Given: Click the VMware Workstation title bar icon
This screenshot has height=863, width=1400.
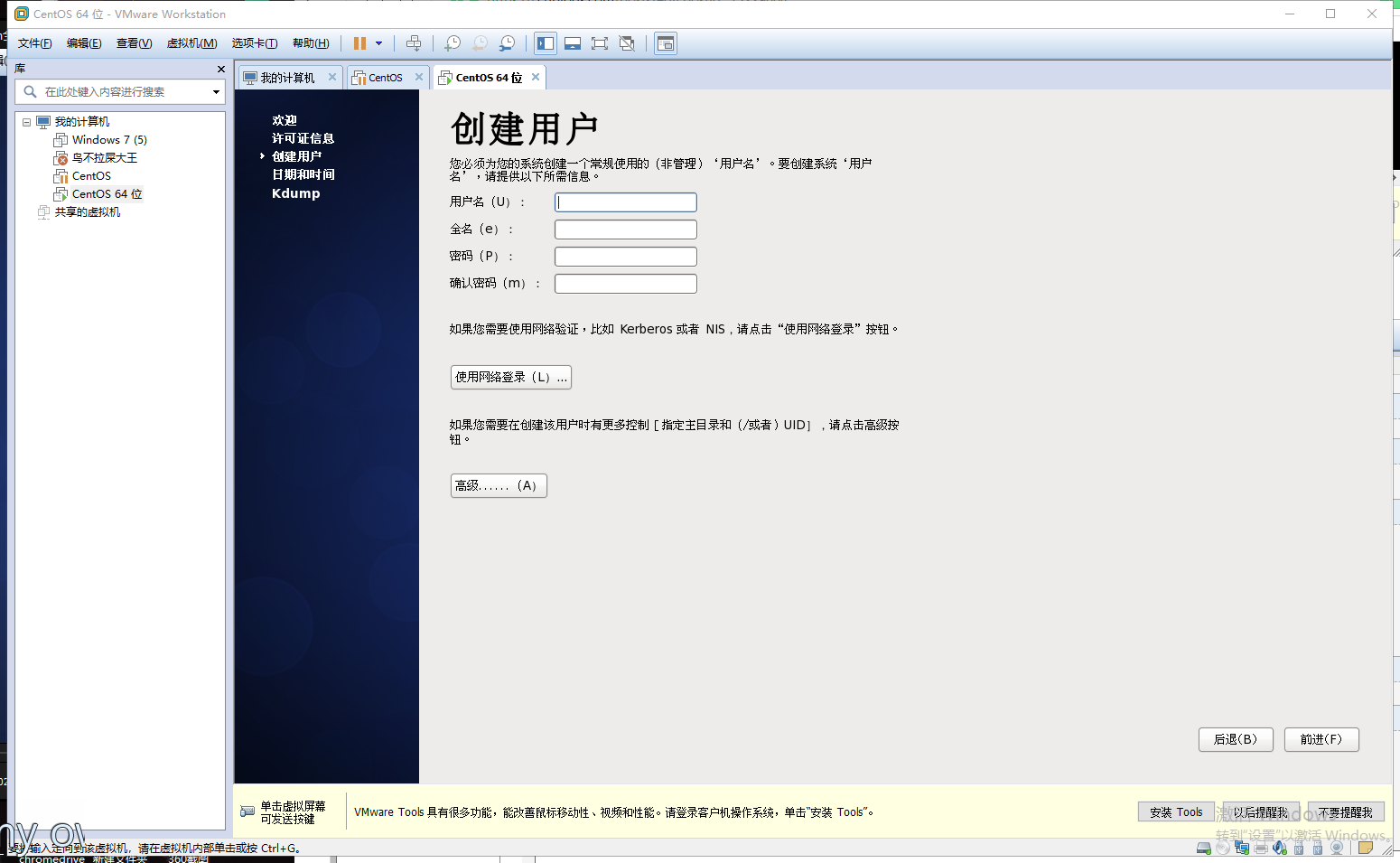Looking at the screenshot, I should pyautogui.click(x=22, y=14).
